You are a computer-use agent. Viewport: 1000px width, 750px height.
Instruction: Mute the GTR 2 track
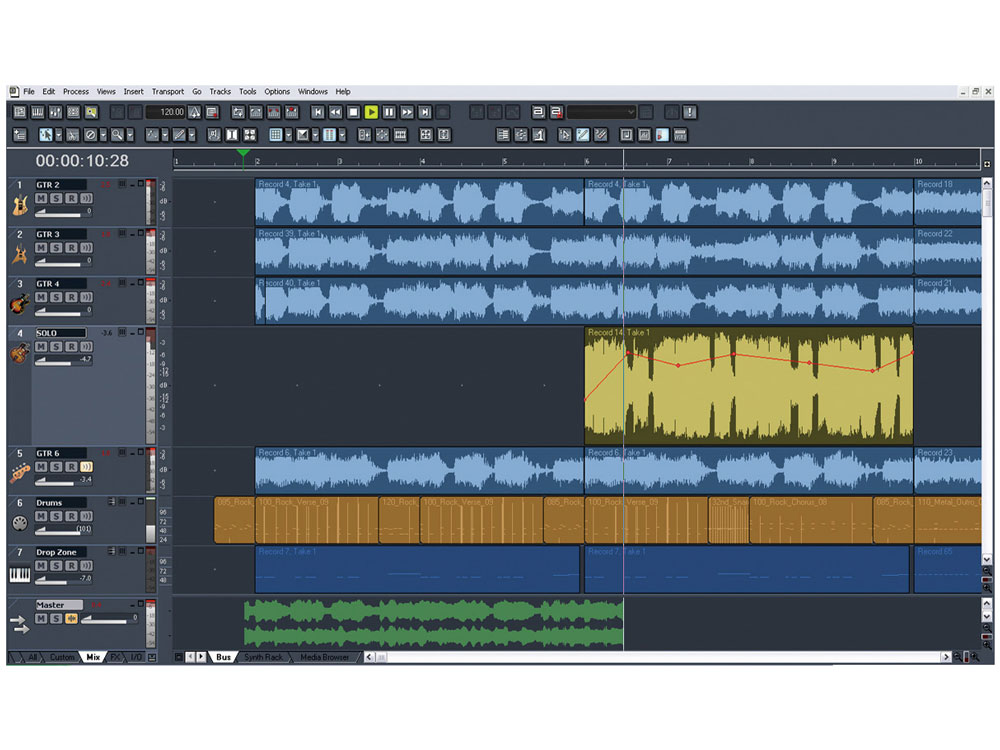pos(42,200)
